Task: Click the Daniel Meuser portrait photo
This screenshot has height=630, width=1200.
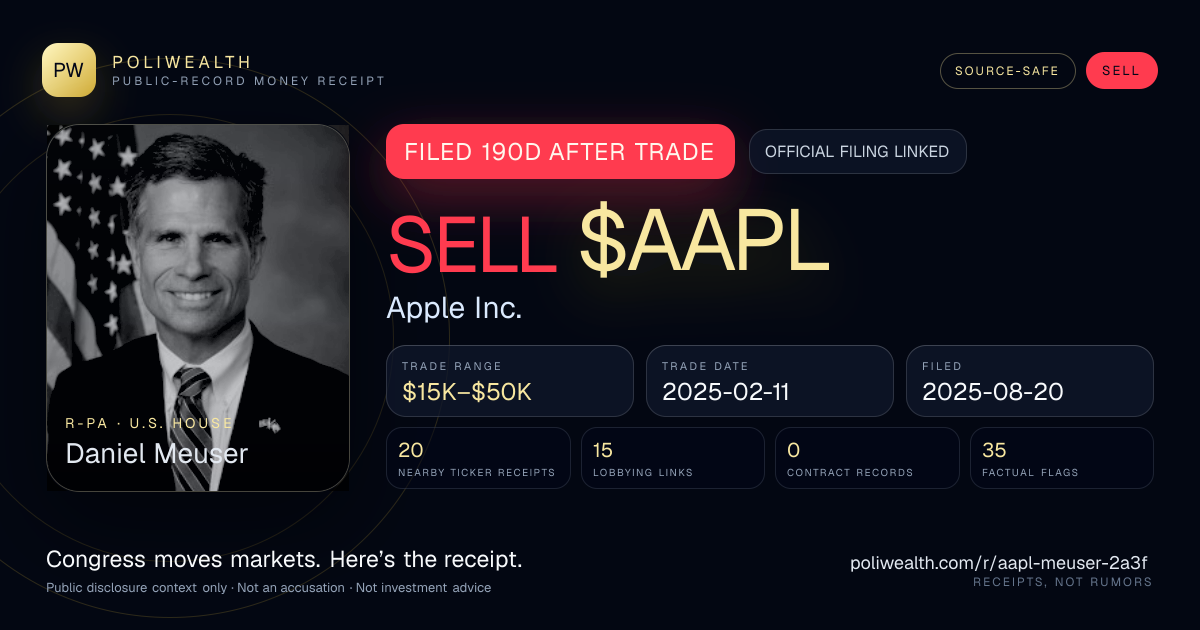Action: [198, 308]
